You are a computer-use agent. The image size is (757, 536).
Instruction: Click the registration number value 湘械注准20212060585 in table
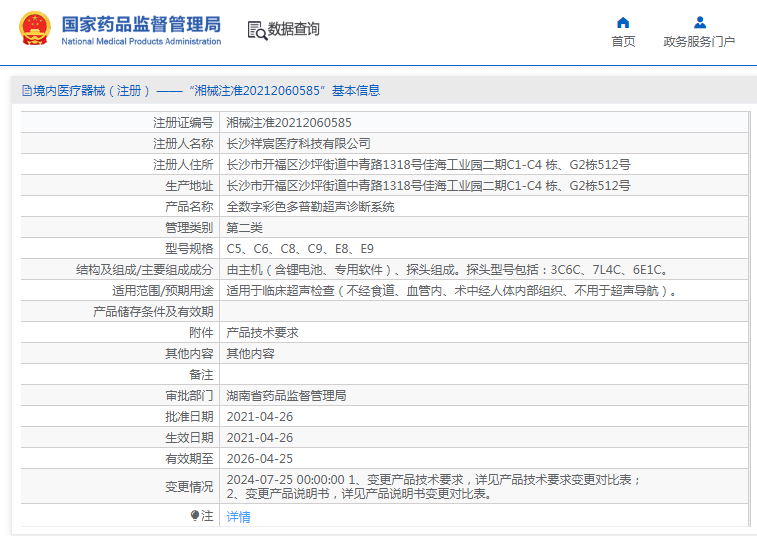[x=289, y=122]
